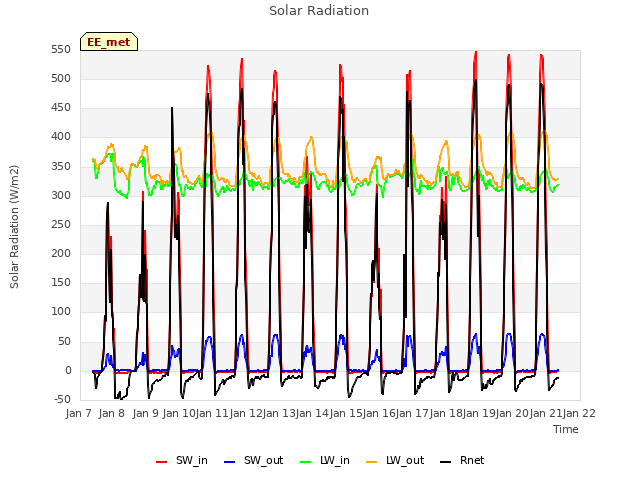
Task: Click the 150 y-axis tick label
Action: 61,283
